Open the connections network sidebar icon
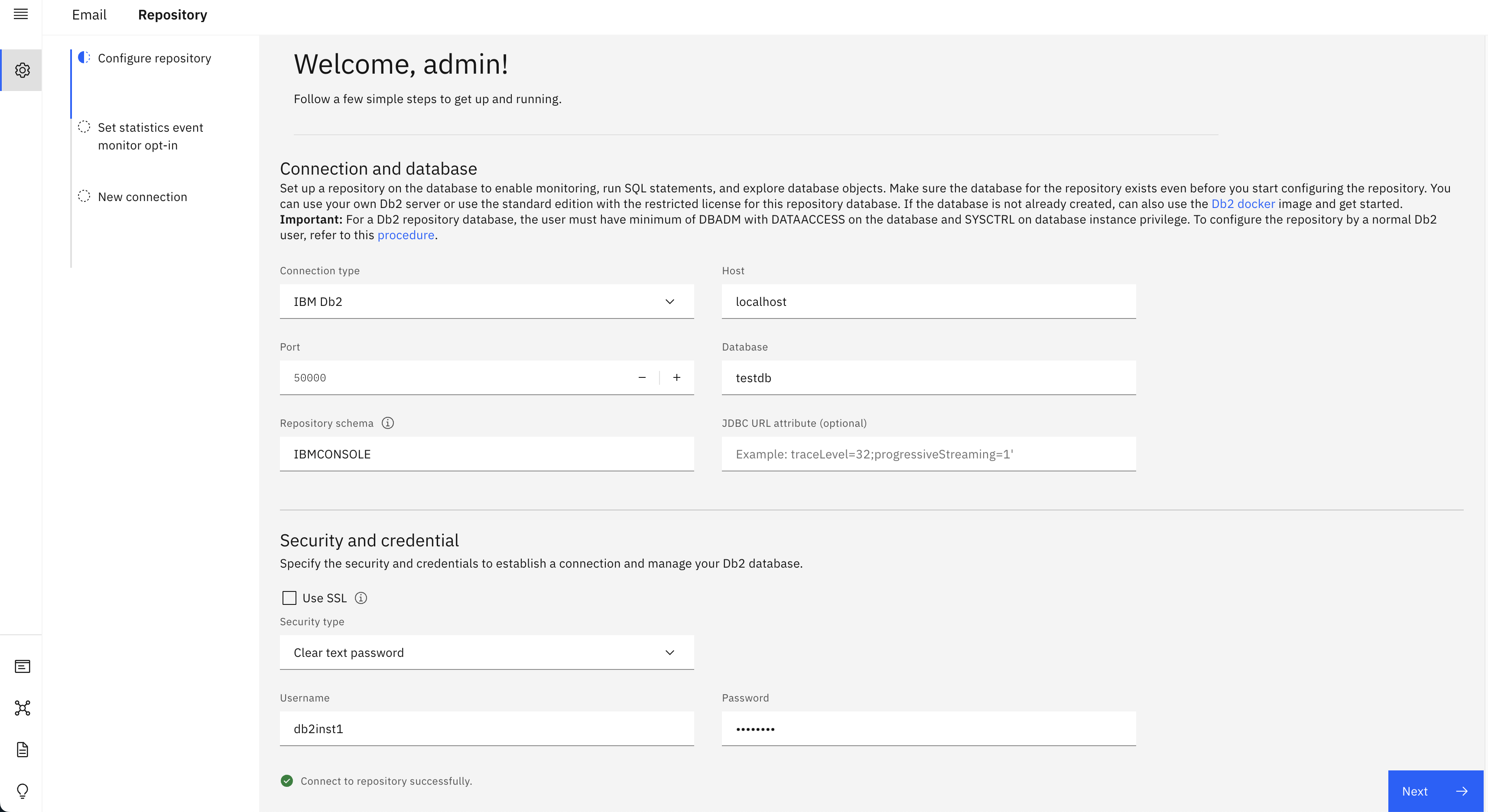Image resolution: width=1488 pixels, height=812 pixels. click(x=22, y=708)
